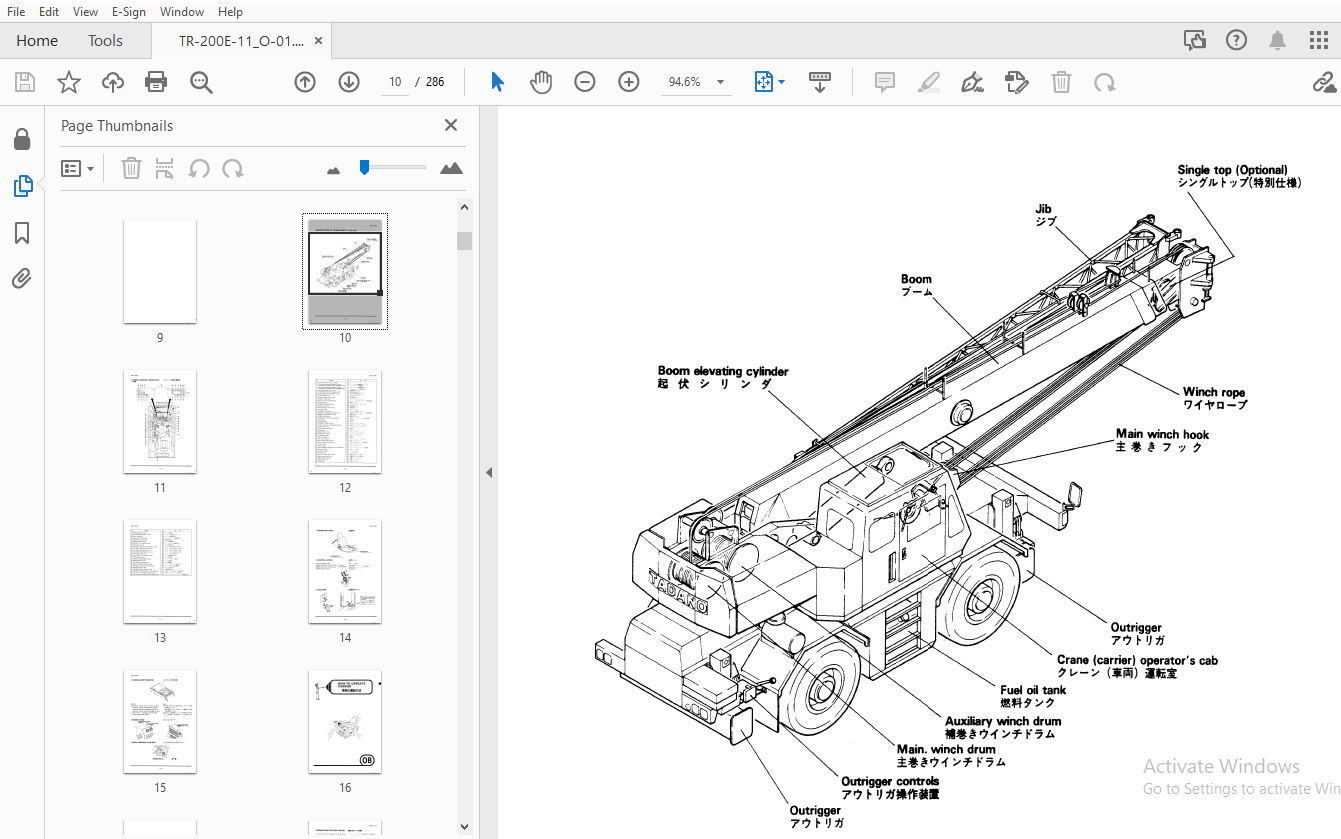Activate the Hand pan tool
Viewport: 1341px width, 839px height.
pyautogui.click(x=541, y=82)
